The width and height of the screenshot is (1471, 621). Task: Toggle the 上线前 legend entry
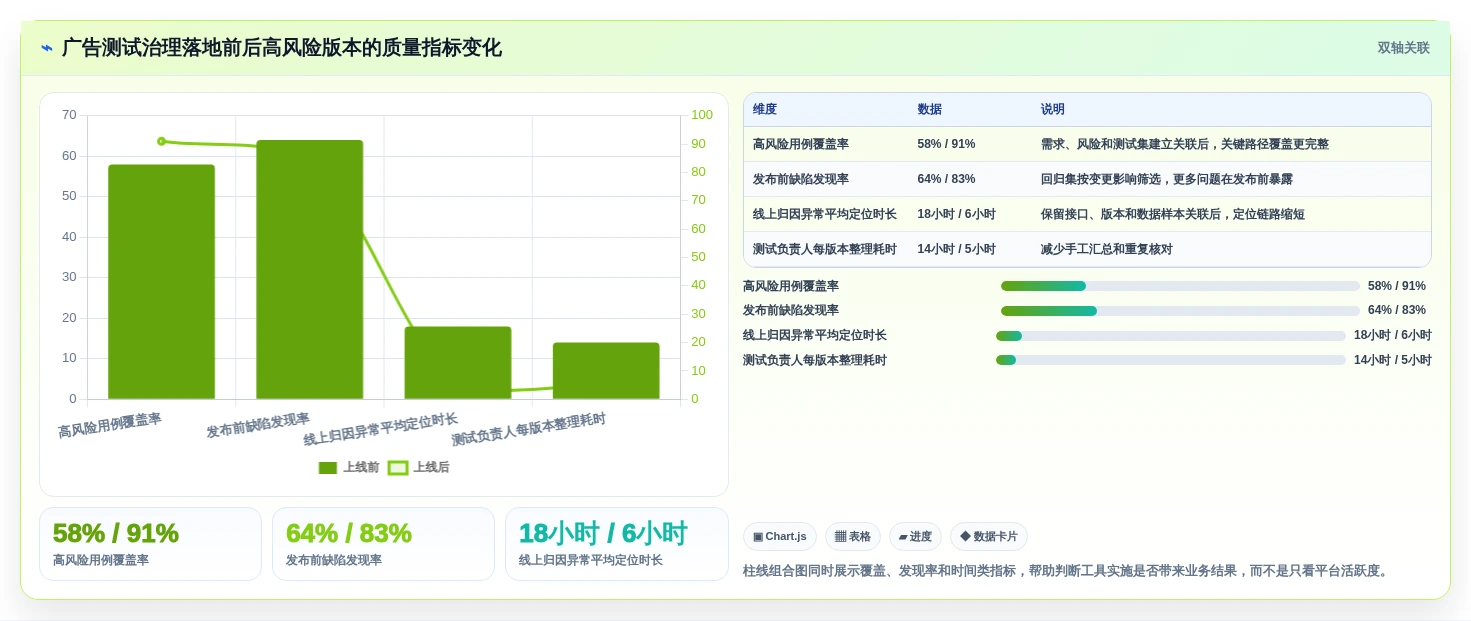tap(349, 467)
